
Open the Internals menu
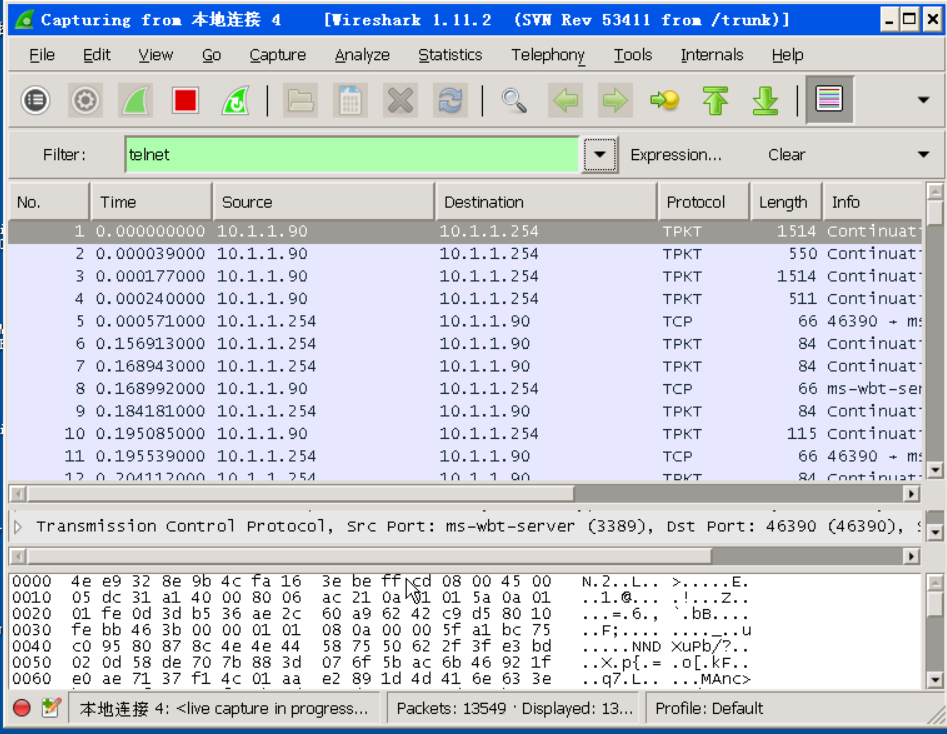[x=711, y=55]
